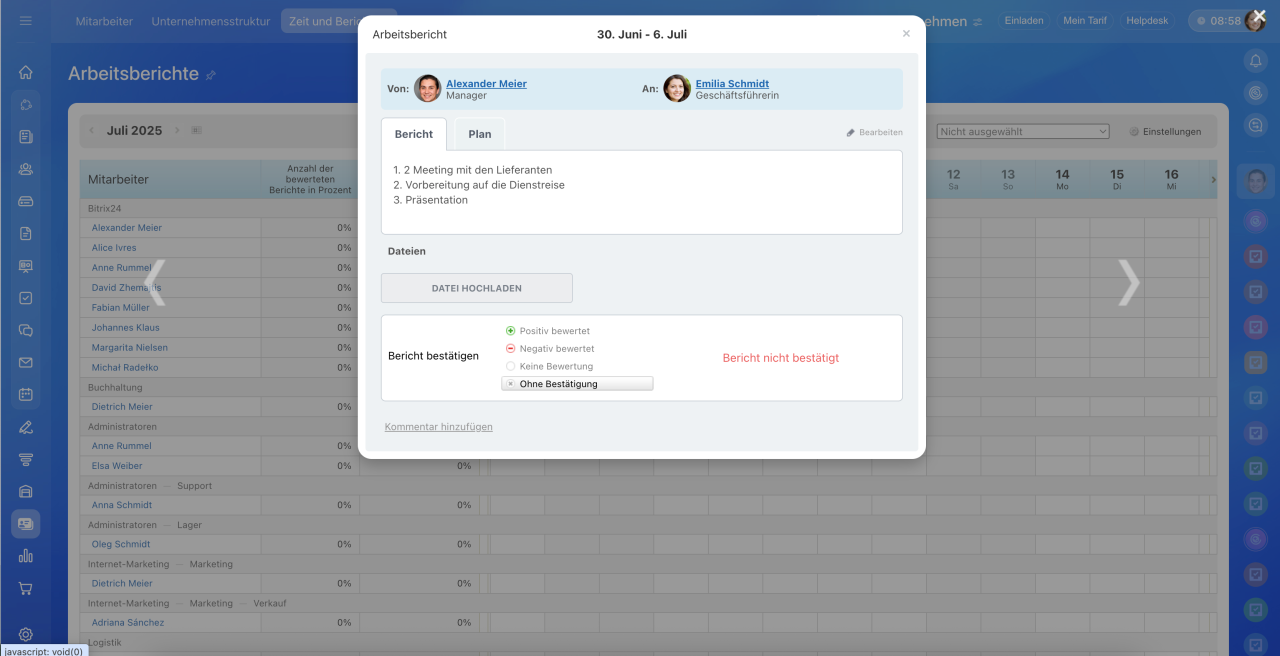Click Bearbeiten to edit the report
Viewport: 1280px width, 656px height.
click(x=874, y=132)
